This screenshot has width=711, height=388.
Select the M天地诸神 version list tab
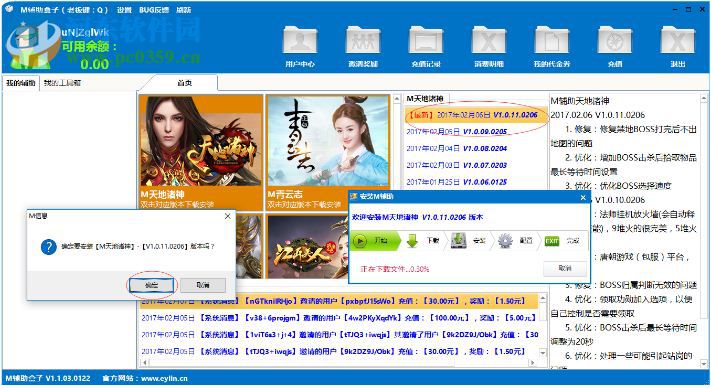pos(425,98)
